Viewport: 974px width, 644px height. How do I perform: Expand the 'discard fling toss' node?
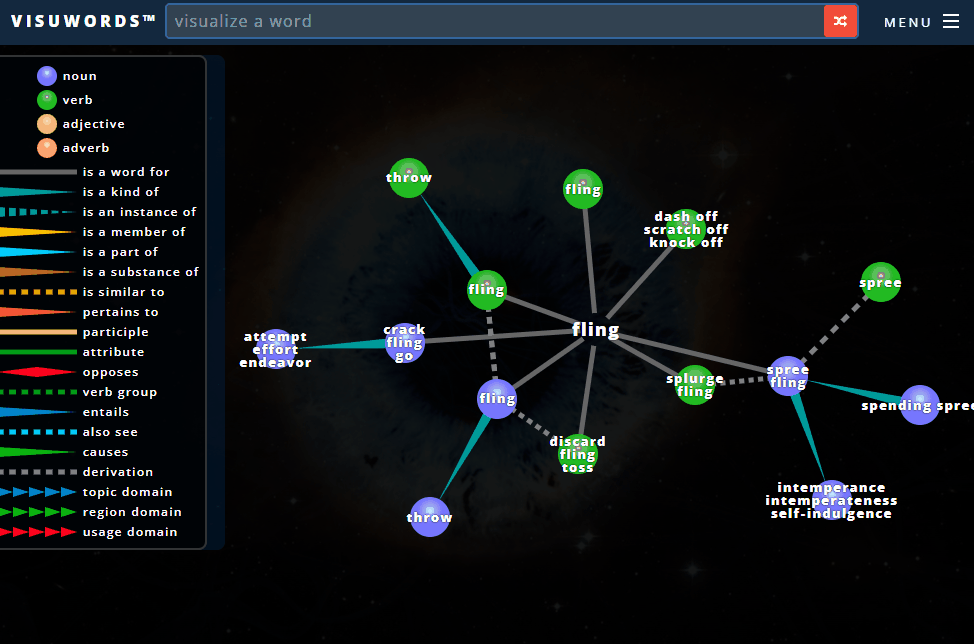577,453
